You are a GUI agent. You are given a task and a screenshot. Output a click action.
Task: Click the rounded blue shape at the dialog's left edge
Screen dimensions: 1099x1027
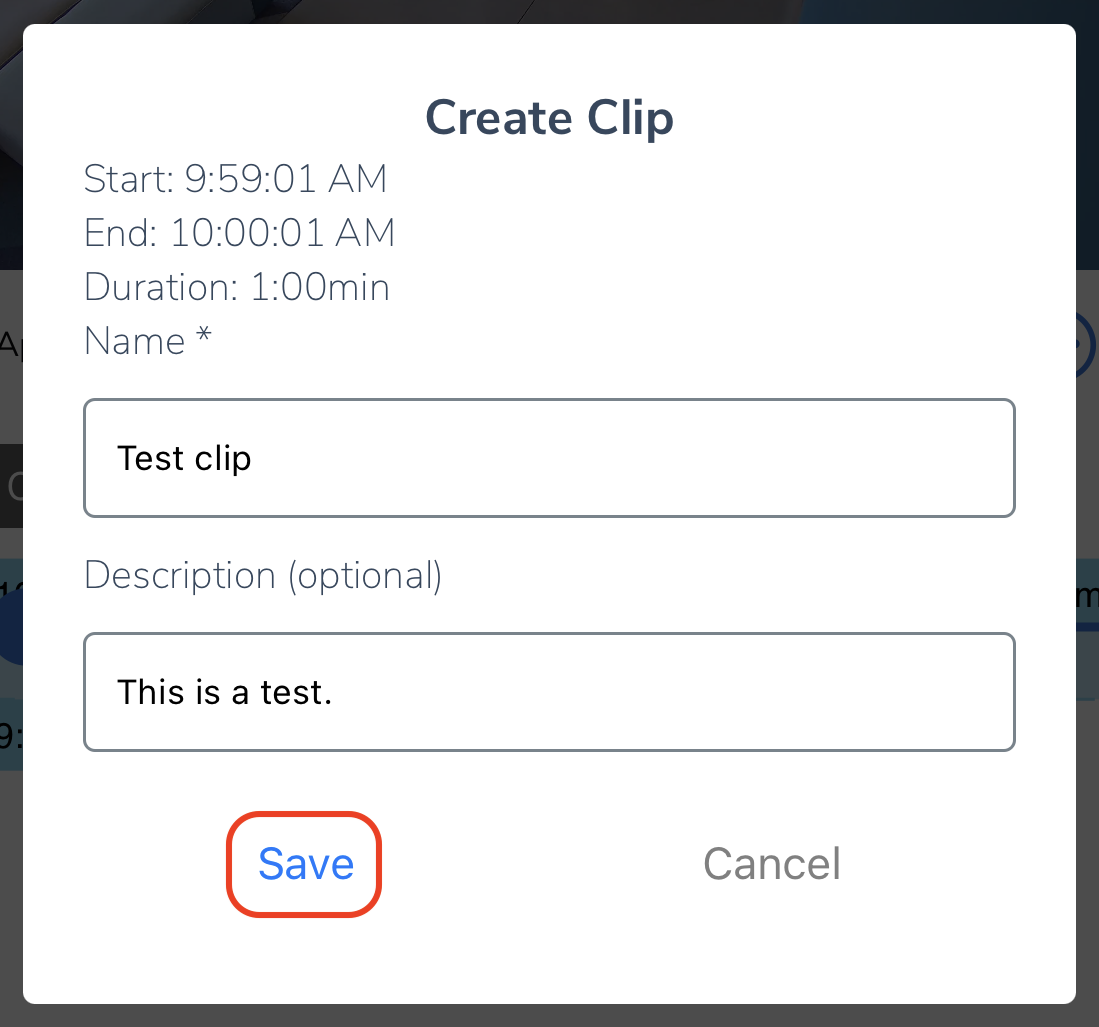coord(11,627)
